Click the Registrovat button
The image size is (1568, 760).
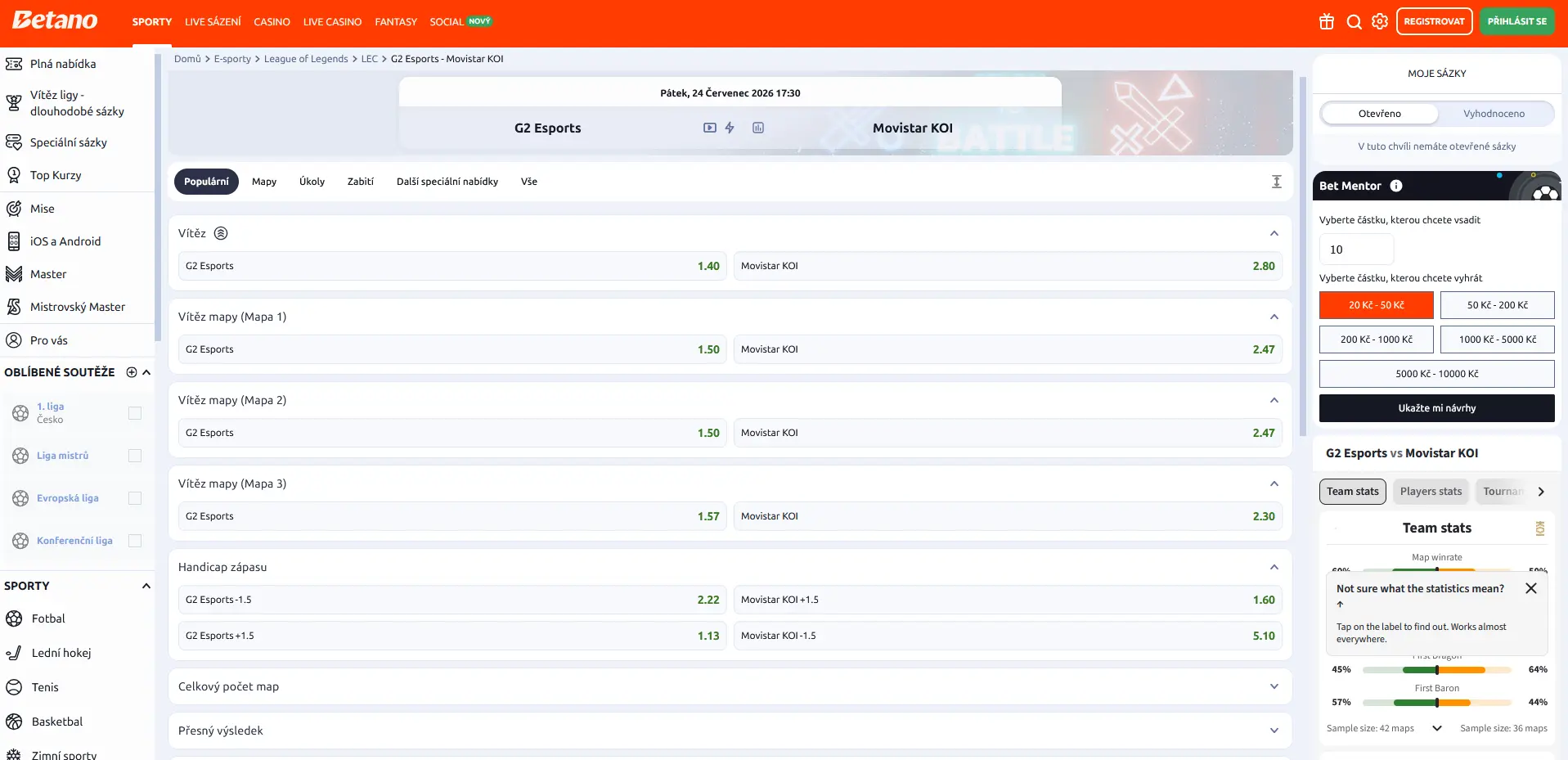pos(1435,21)
